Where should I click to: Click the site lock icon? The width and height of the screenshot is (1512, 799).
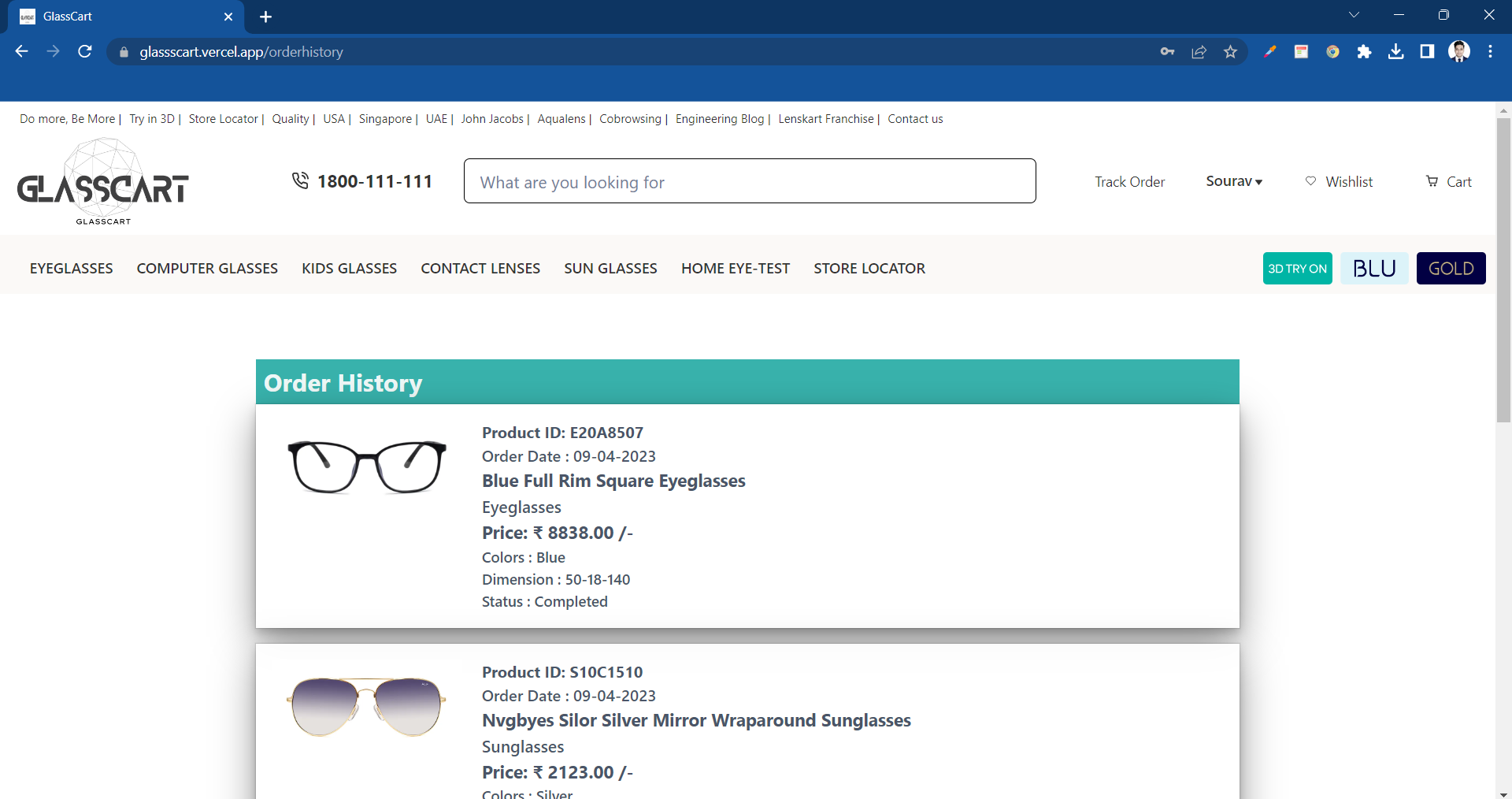[x=124, y=52]
